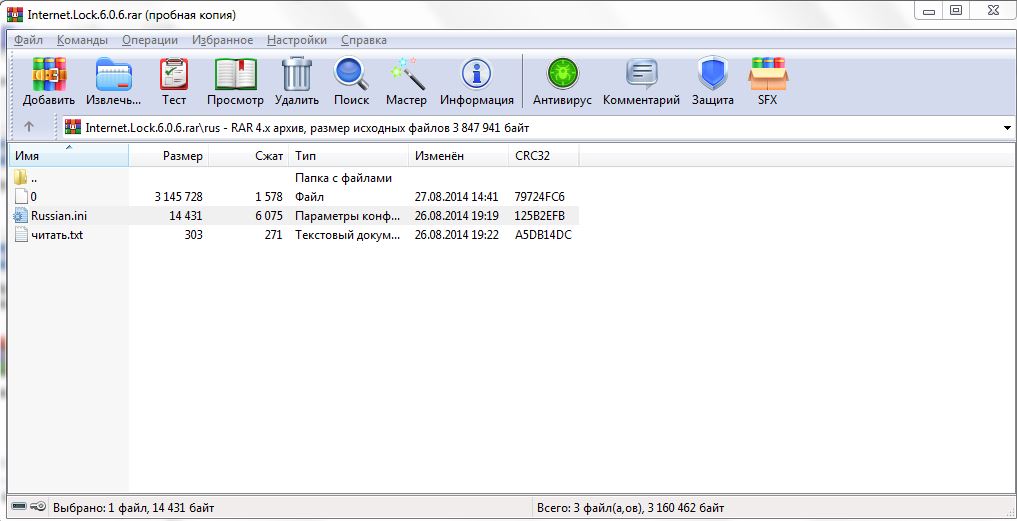The image size is (1017, 521).
Task: Expand the archive path dropdown arrow
Action: coord(1005,128)
